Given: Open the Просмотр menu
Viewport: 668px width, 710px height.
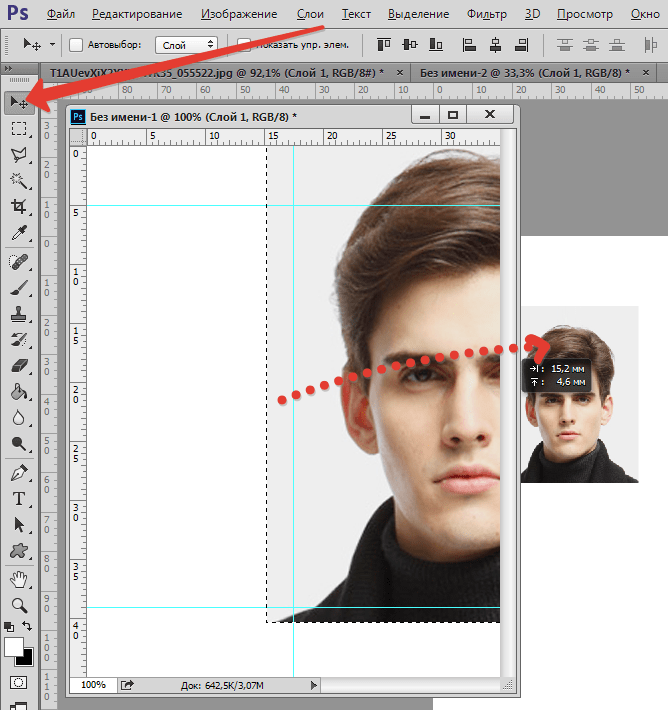Looking at the screenshot, I should point(585,14).
